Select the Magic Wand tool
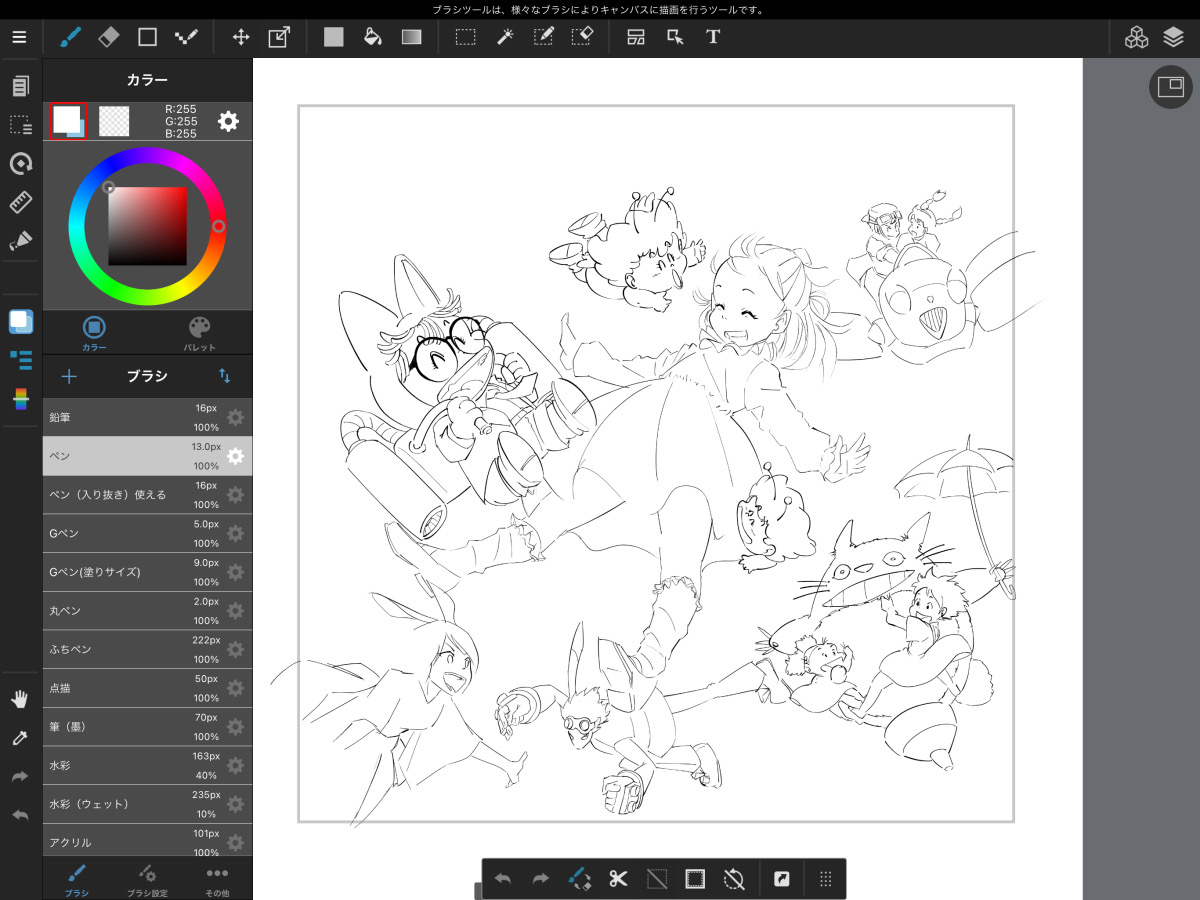Image resolution: width=1200 pixels, height=900 pixels. [x=505, y=37]
